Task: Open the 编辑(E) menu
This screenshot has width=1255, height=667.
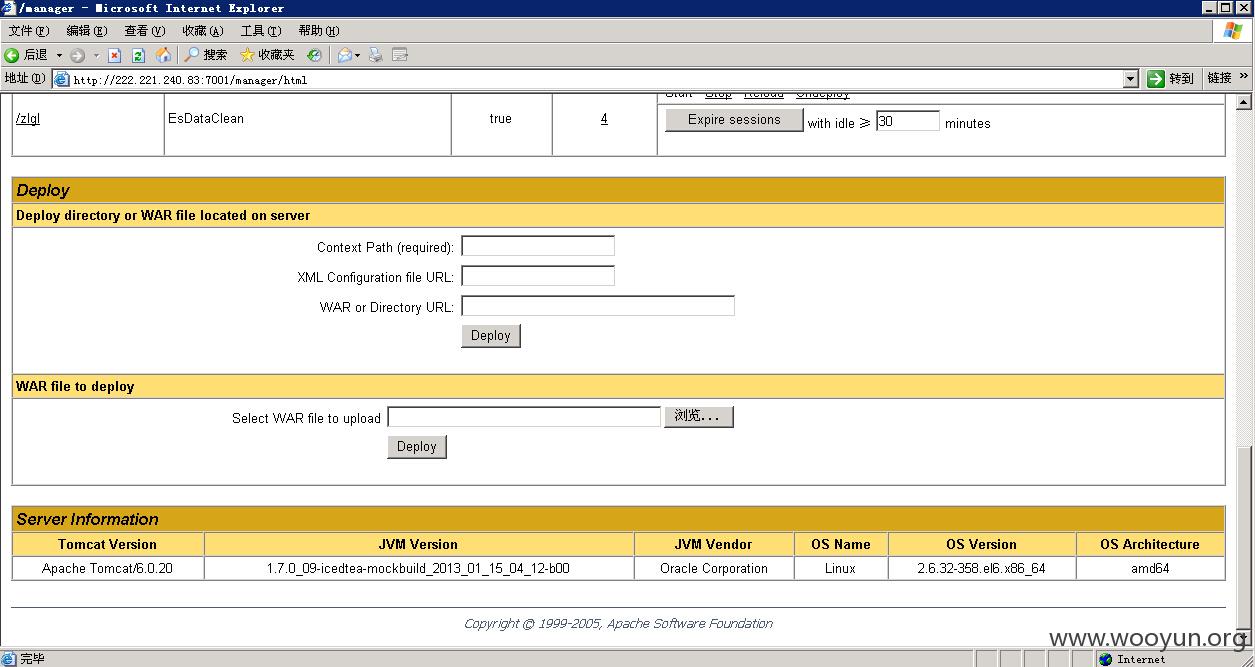Action: pos(86,31)
